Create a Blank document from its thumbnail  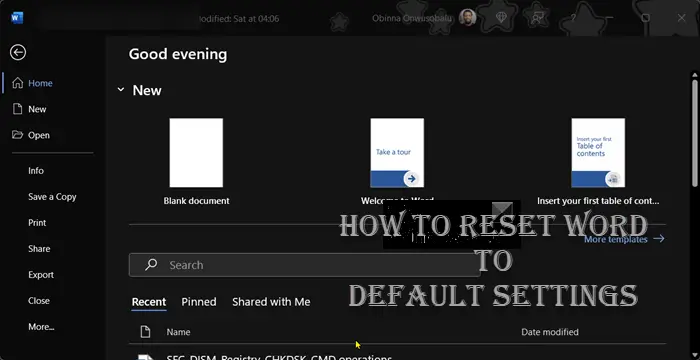tap(196, 153)
